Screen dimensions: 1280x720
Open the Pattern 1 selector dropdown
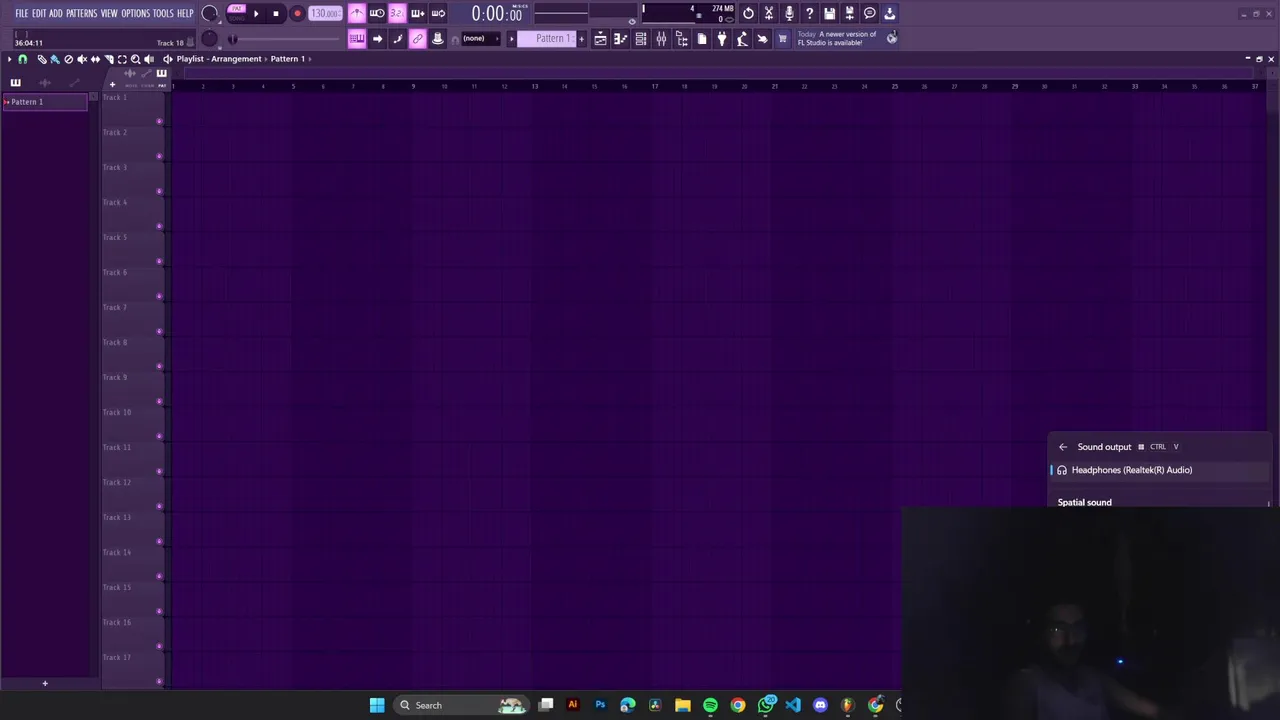click(546, 38)
